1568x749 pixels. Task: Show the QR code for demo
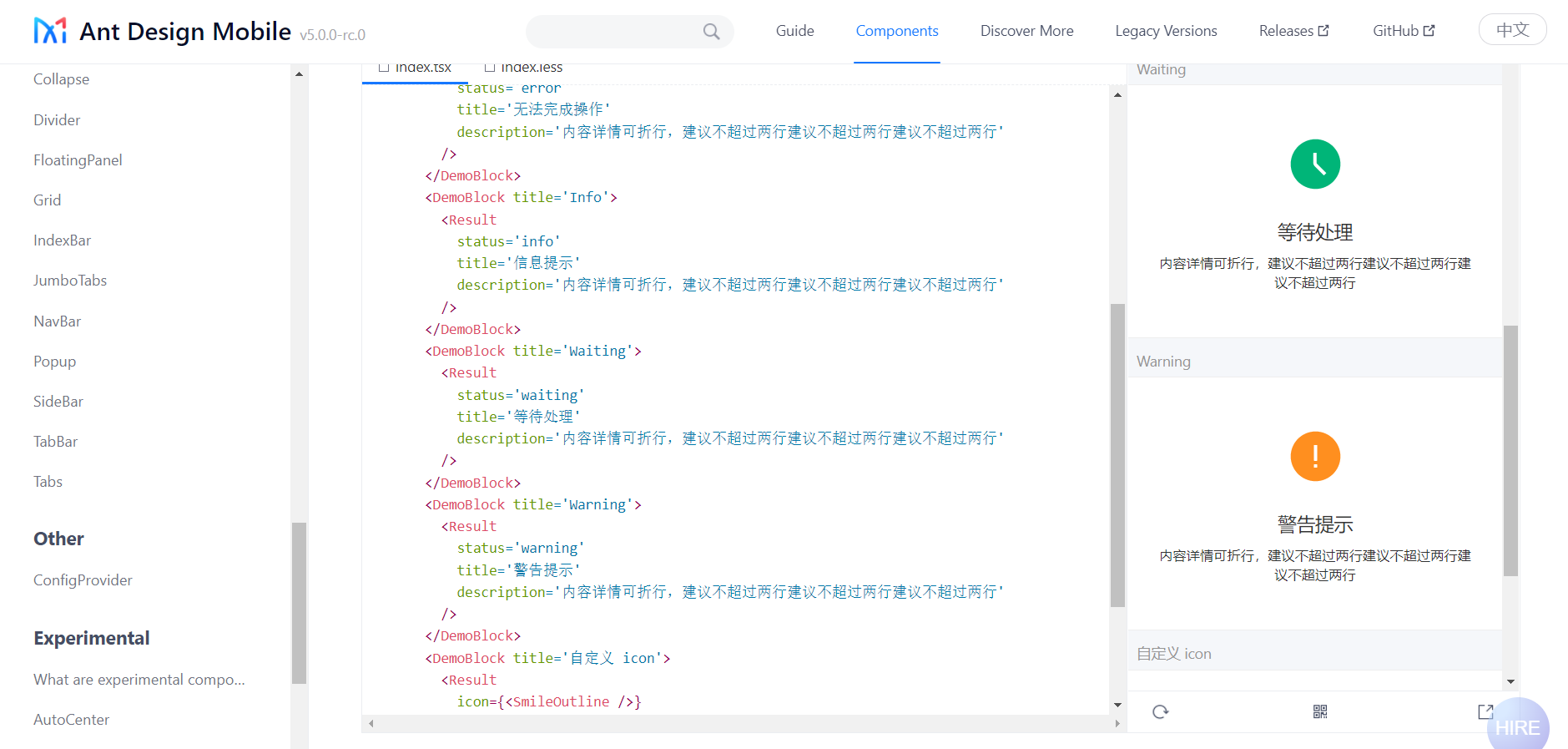[1319, 711]
